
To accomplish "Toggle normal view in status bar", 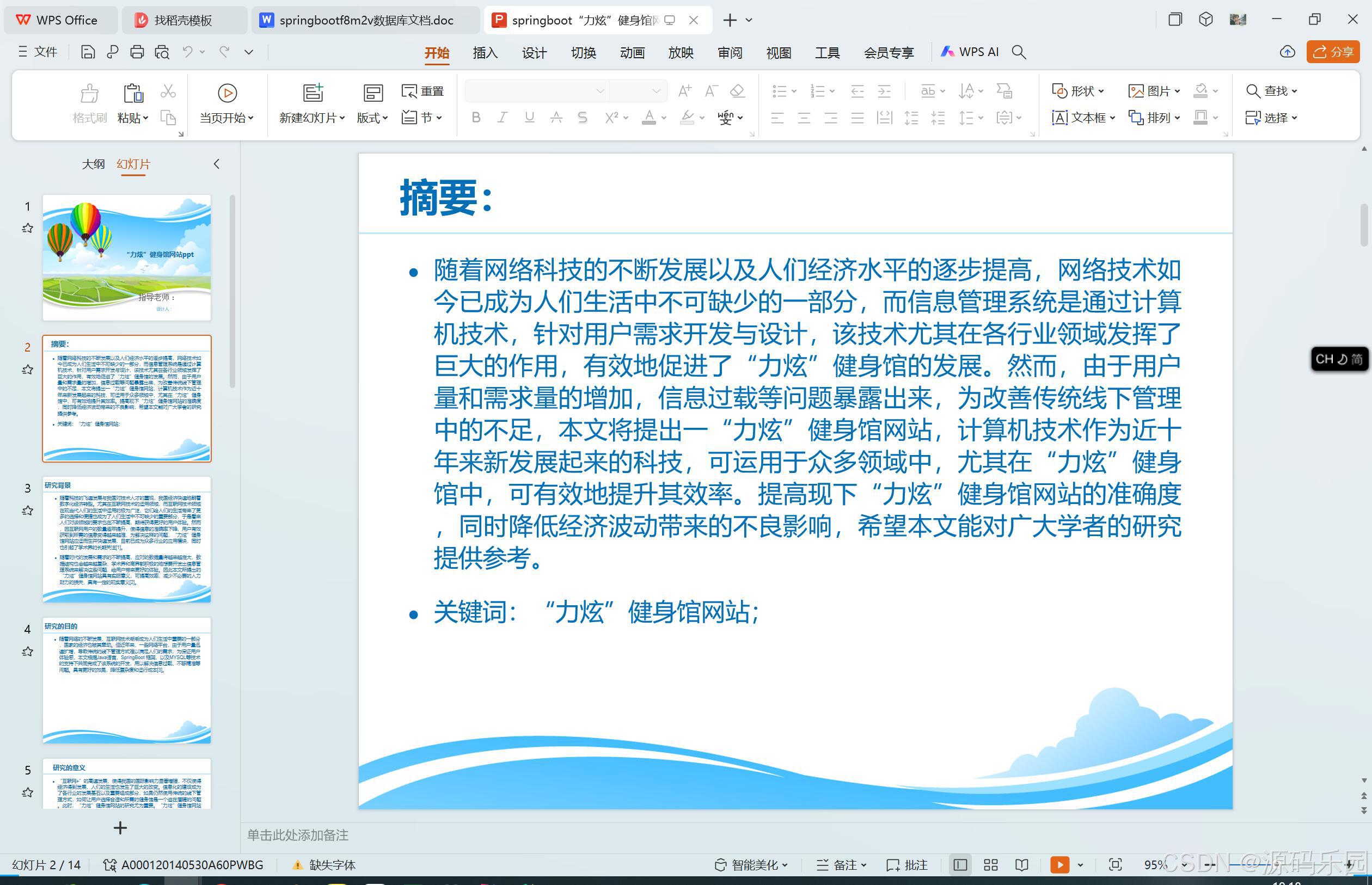I will 960,865.
